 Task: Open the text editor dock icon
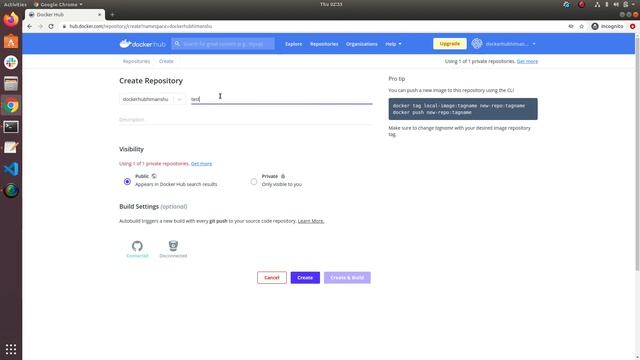point(11,148)
